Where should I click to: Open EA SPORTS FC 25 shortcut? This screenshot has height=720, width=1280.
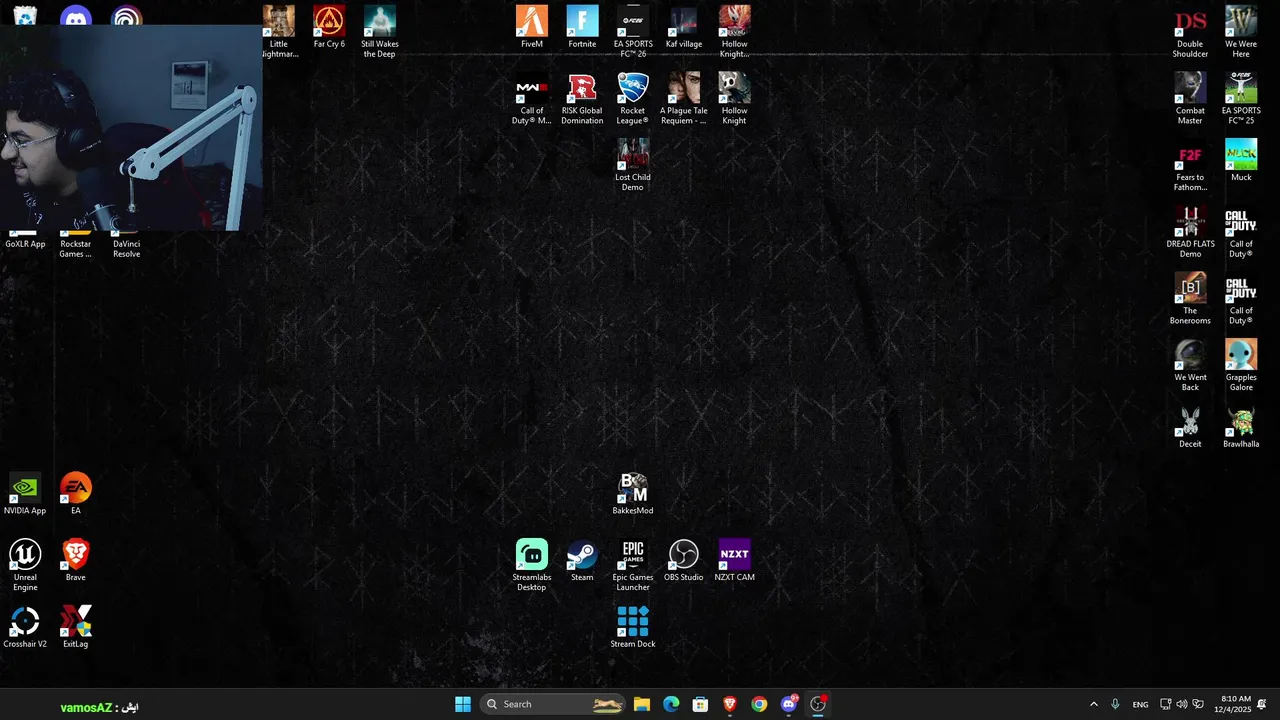point(1241,99)
